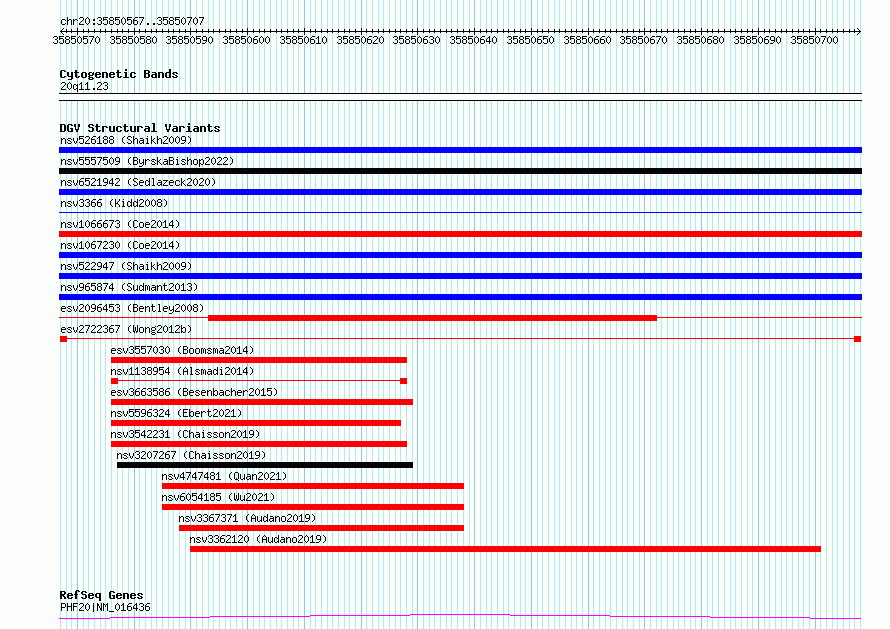Open variant nsv6521942 (Sedlazeck2020)
Viewport: 890px width, 629px height.
[138, 182]
